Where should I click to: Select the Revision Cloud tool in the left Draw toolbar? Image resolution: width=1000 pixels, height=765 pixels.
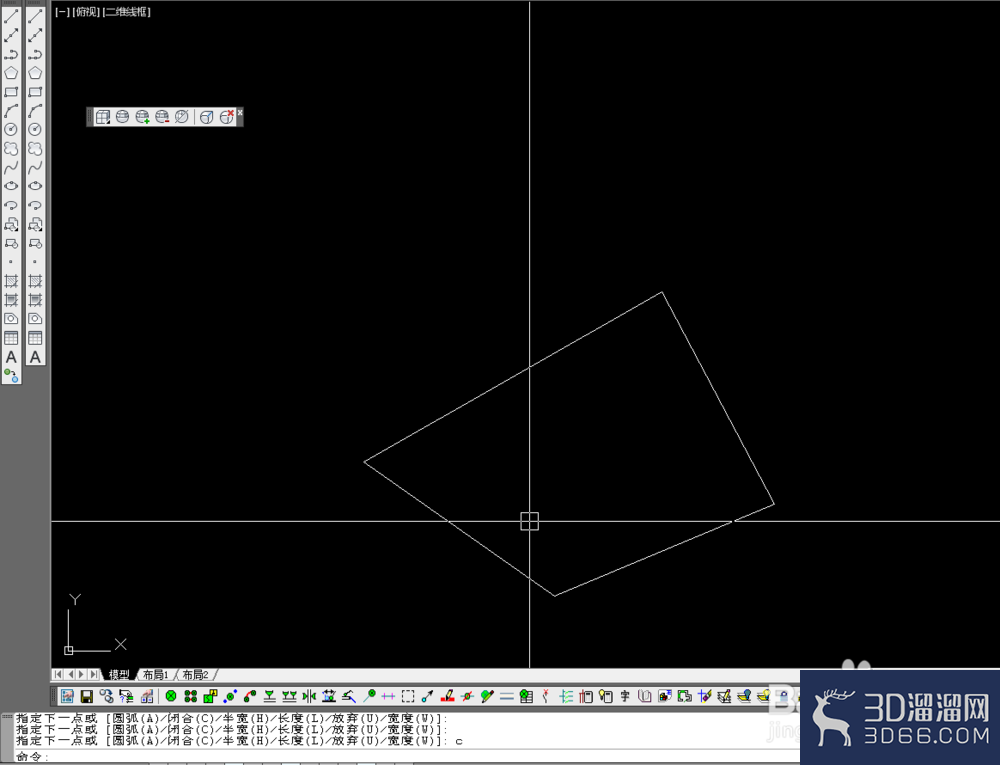(x=11, y=149)
